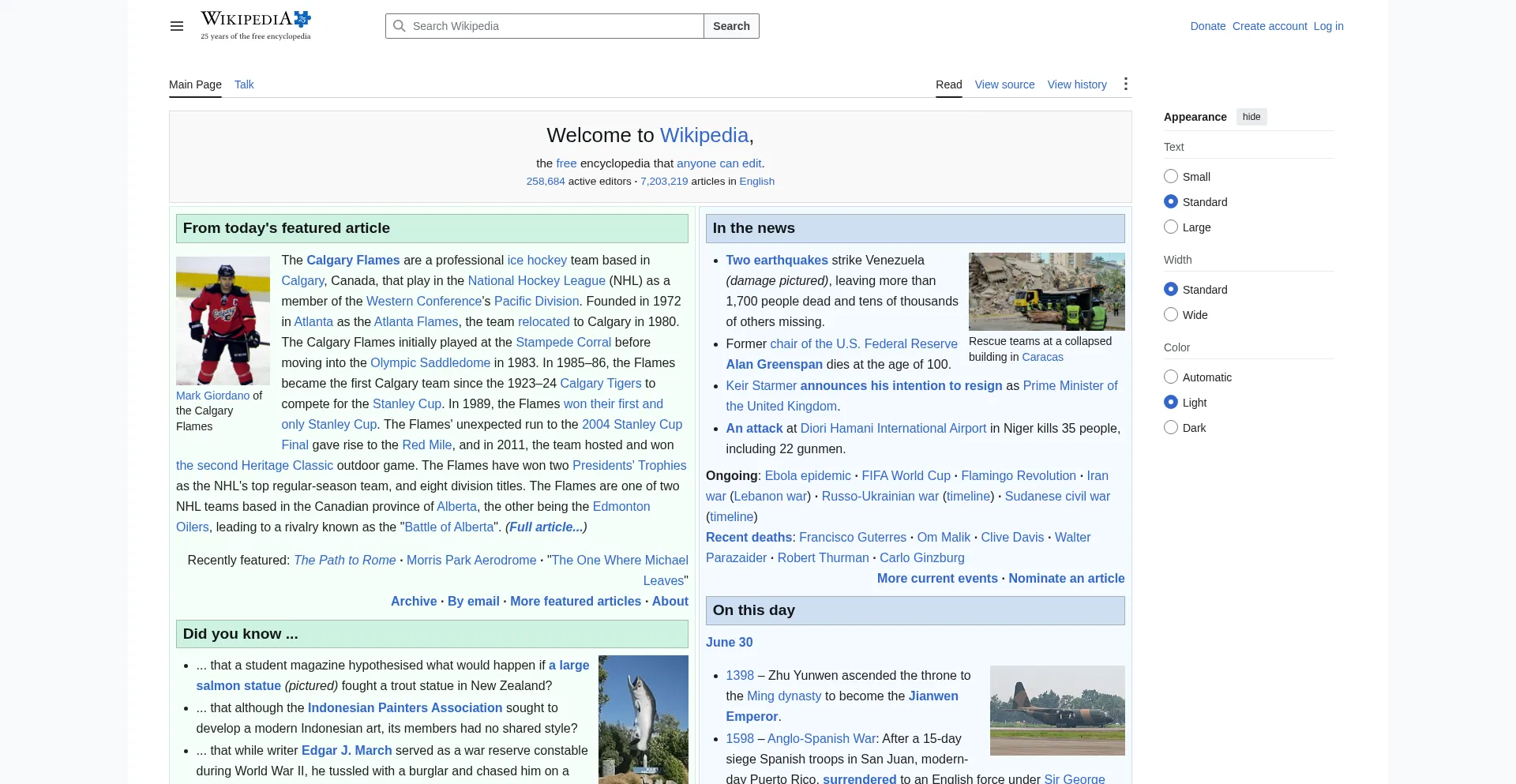
Task: Switch to the Main Page tab
Action: (195, 84)
